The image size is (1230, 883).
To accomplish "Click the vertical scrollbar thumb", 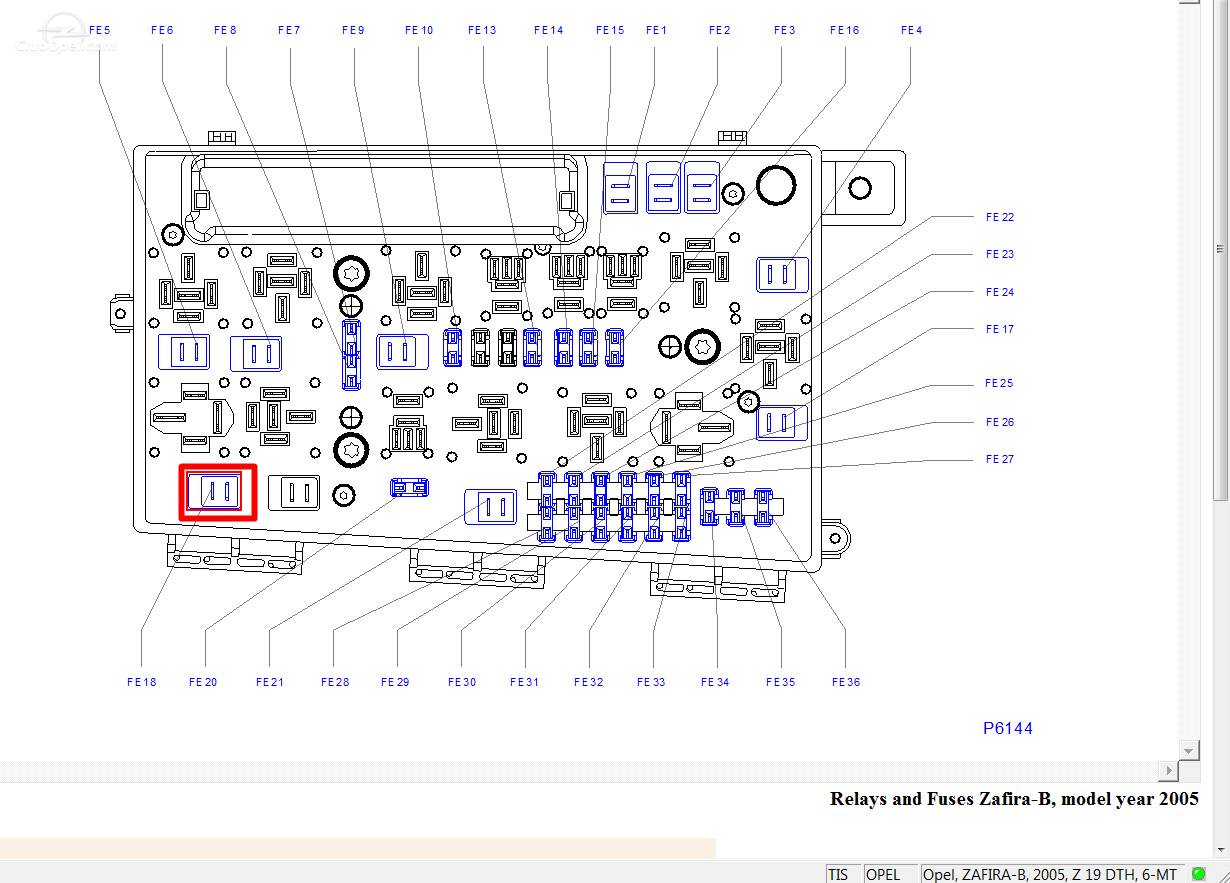I will point(1220,249).
